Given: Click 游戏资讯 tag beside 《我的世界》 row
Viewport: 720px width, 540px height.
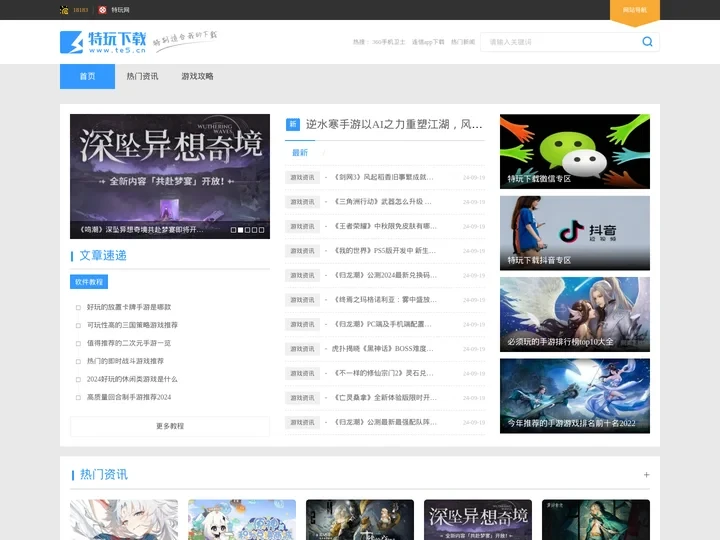Looking at the screenshot, I should click(302, 251).
